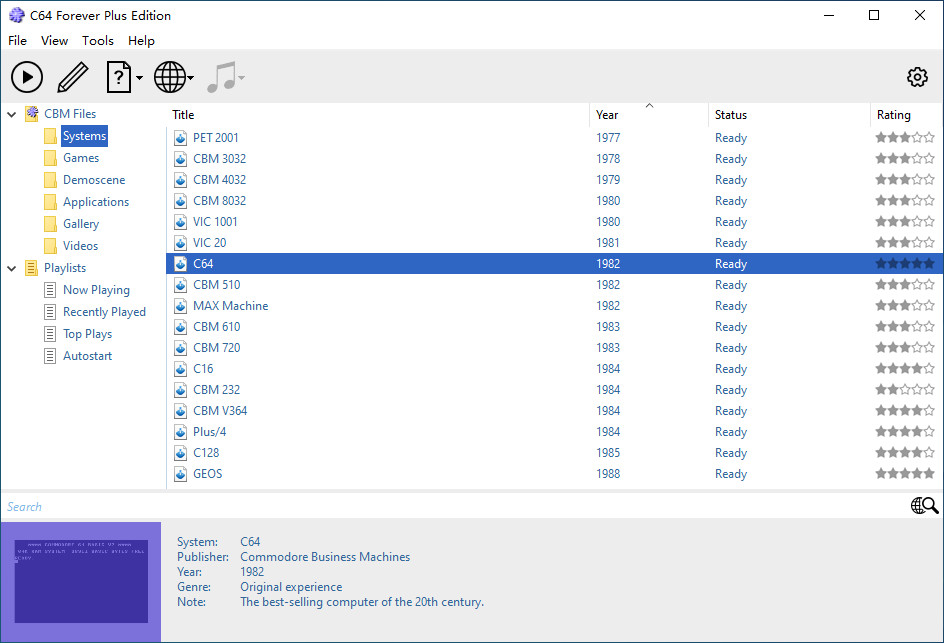The image size is (944, 643).
Task: Click the file icon next to CBM 720
Action: click(x=180, y=348)
